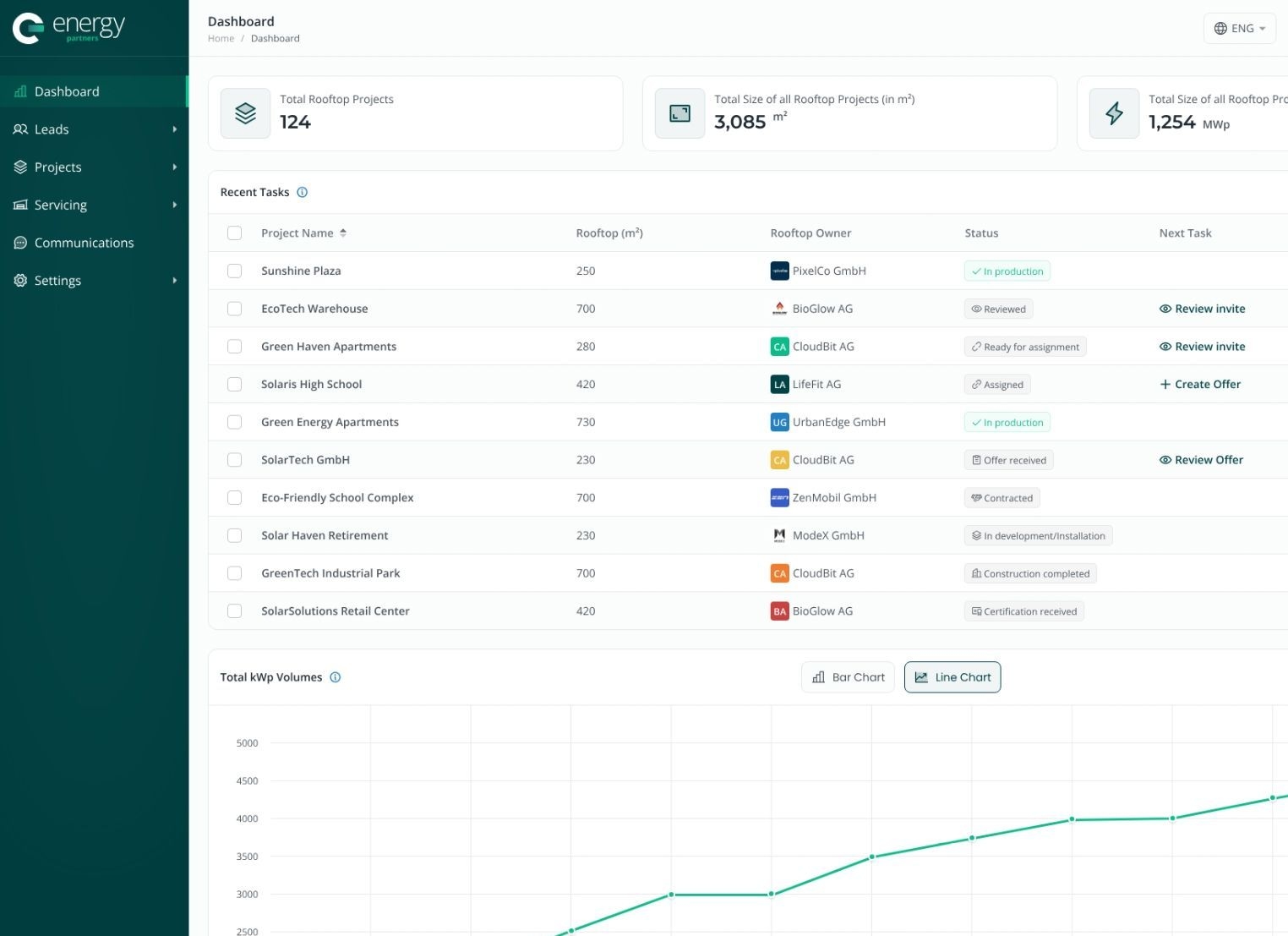Viewport: 1288px width, 936px height.
Task: Click Review Offer for SolarTech GmbH
Action: point(1201,460)
